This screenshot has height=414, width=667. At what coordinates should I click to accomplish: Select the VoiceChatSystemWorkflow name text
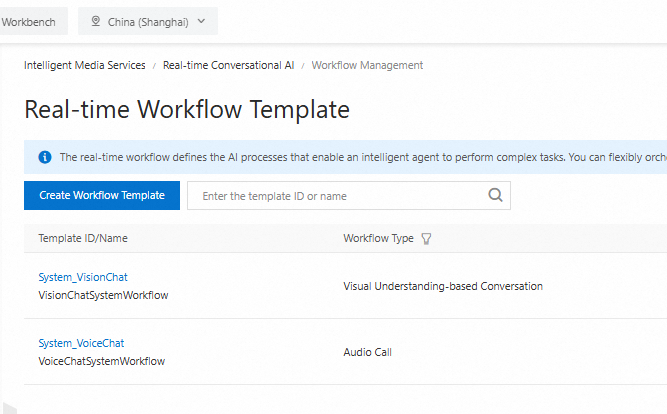[x=101, y=361]
